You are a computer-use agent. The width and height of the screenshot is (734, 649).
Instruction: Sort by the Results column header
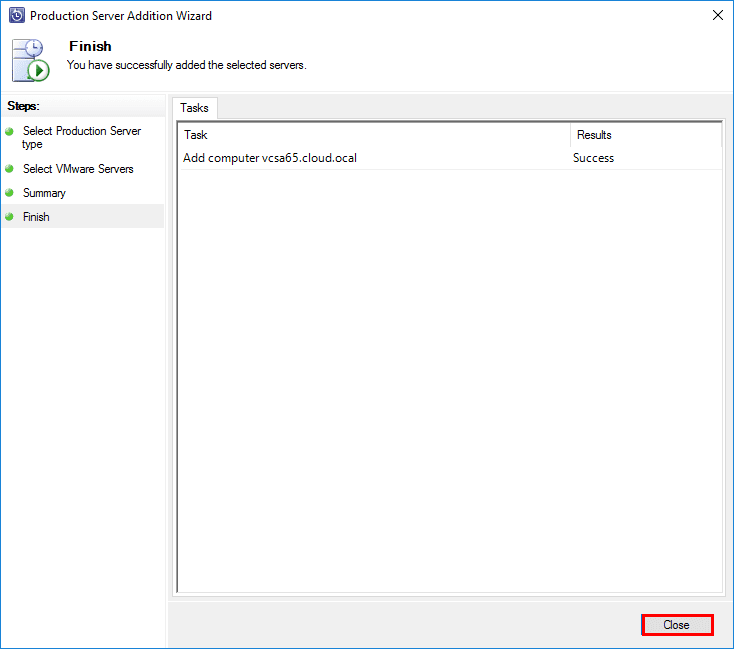(645, 135)
